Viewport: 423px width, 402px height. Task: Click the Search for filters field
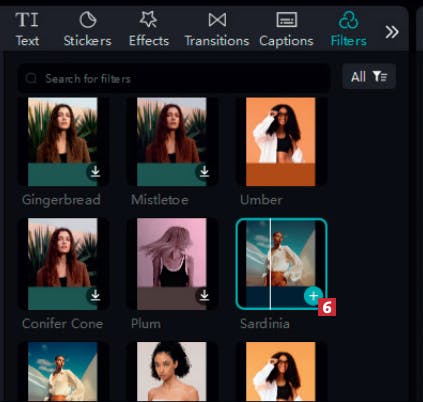pos(174,79)
